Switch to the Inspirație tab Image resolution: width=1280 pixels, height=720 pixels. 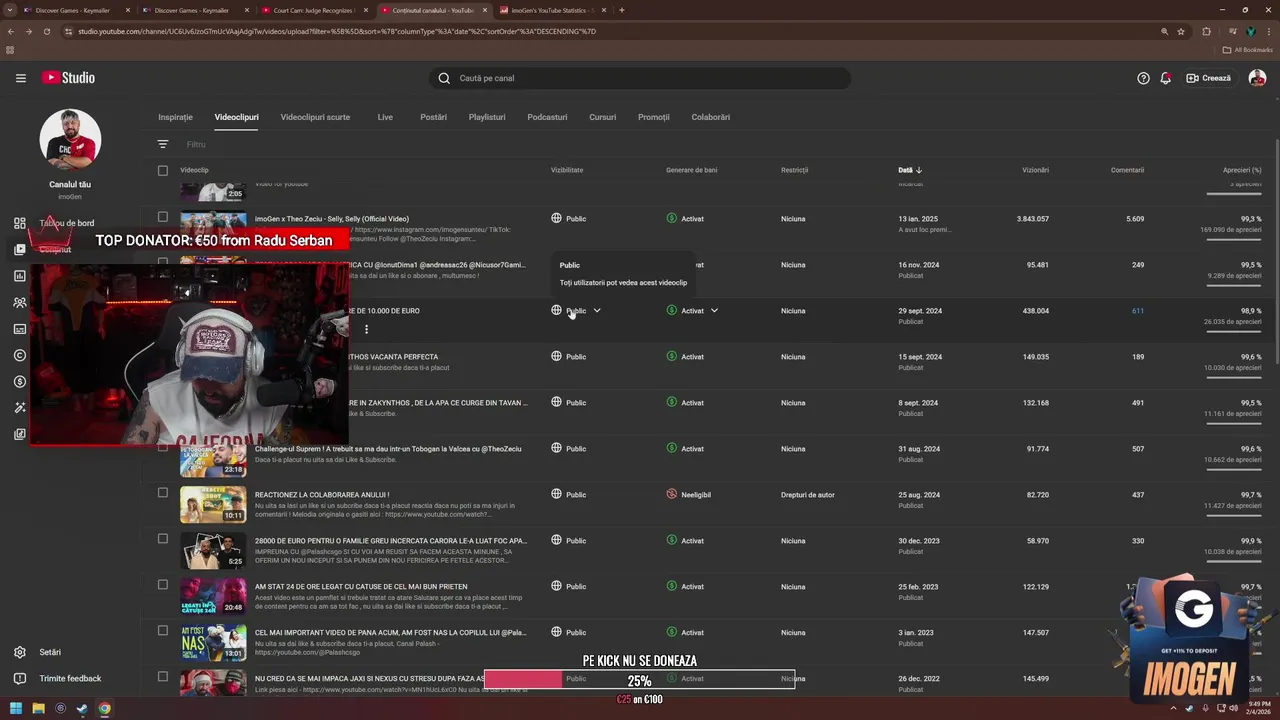[175, 117]
